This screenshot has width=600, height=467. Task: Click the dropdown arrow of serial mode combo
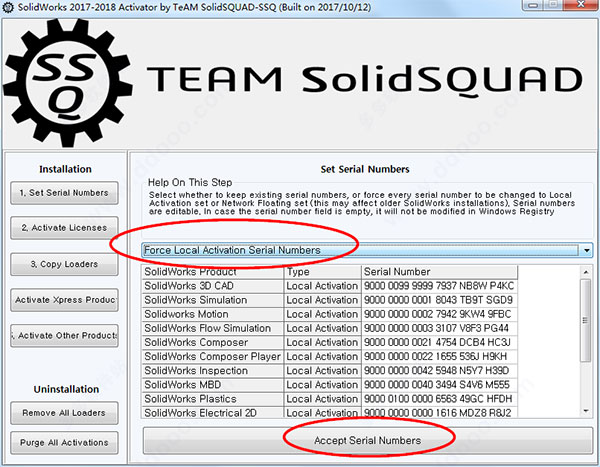pos(587,250)
